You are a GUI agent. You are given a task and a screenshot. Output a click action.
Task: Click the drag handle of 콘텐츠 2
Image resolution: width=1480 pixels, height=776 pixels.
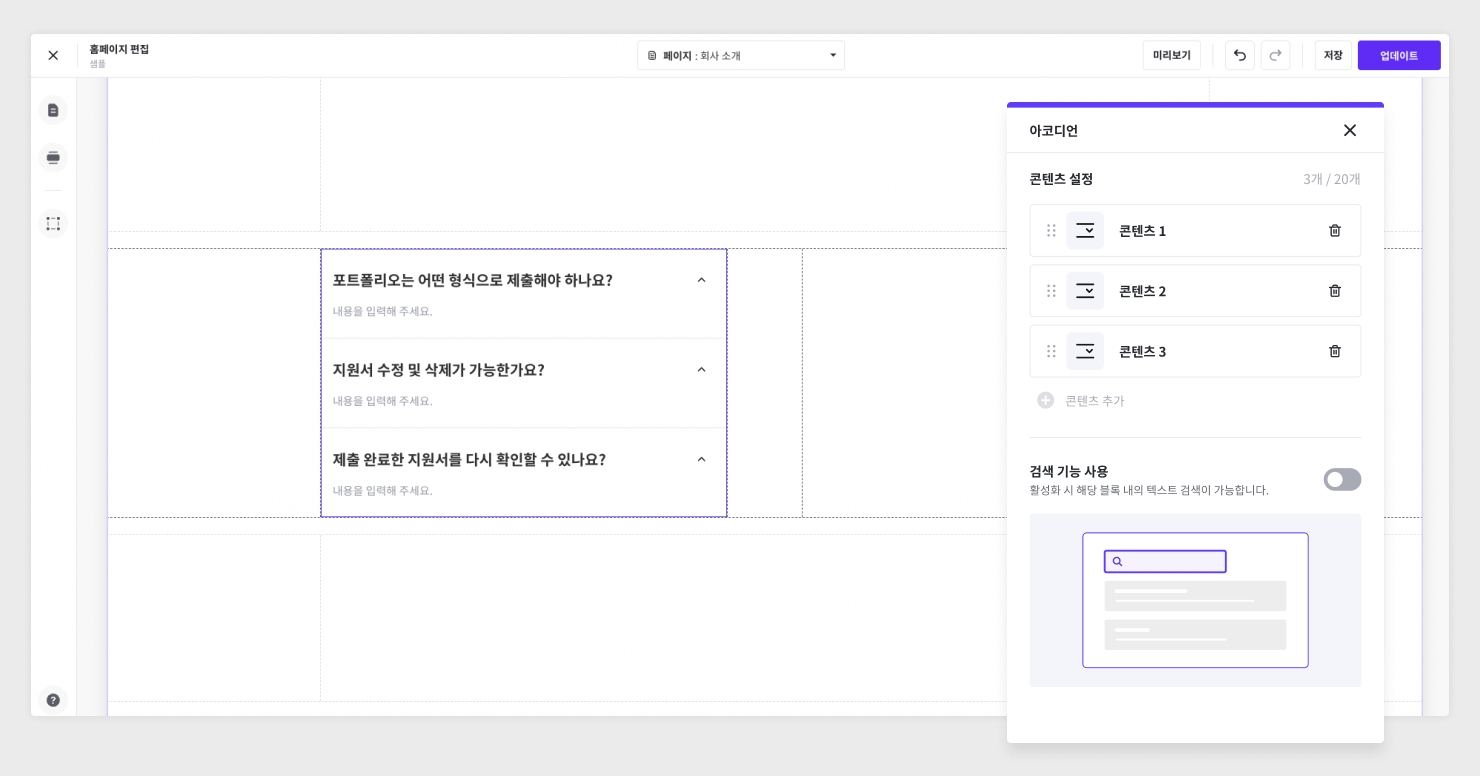coord(1051,291)
